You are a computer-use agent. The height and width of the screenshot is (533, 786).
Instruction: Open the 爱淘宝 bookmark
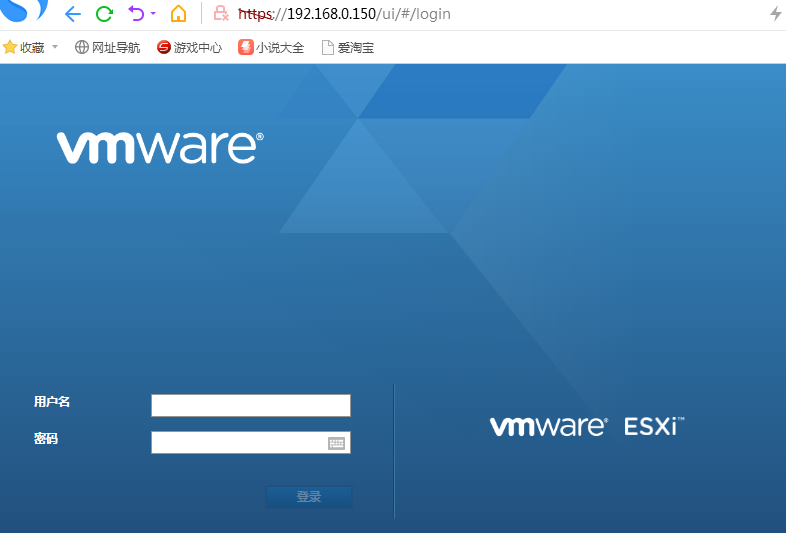coord(348,48)
